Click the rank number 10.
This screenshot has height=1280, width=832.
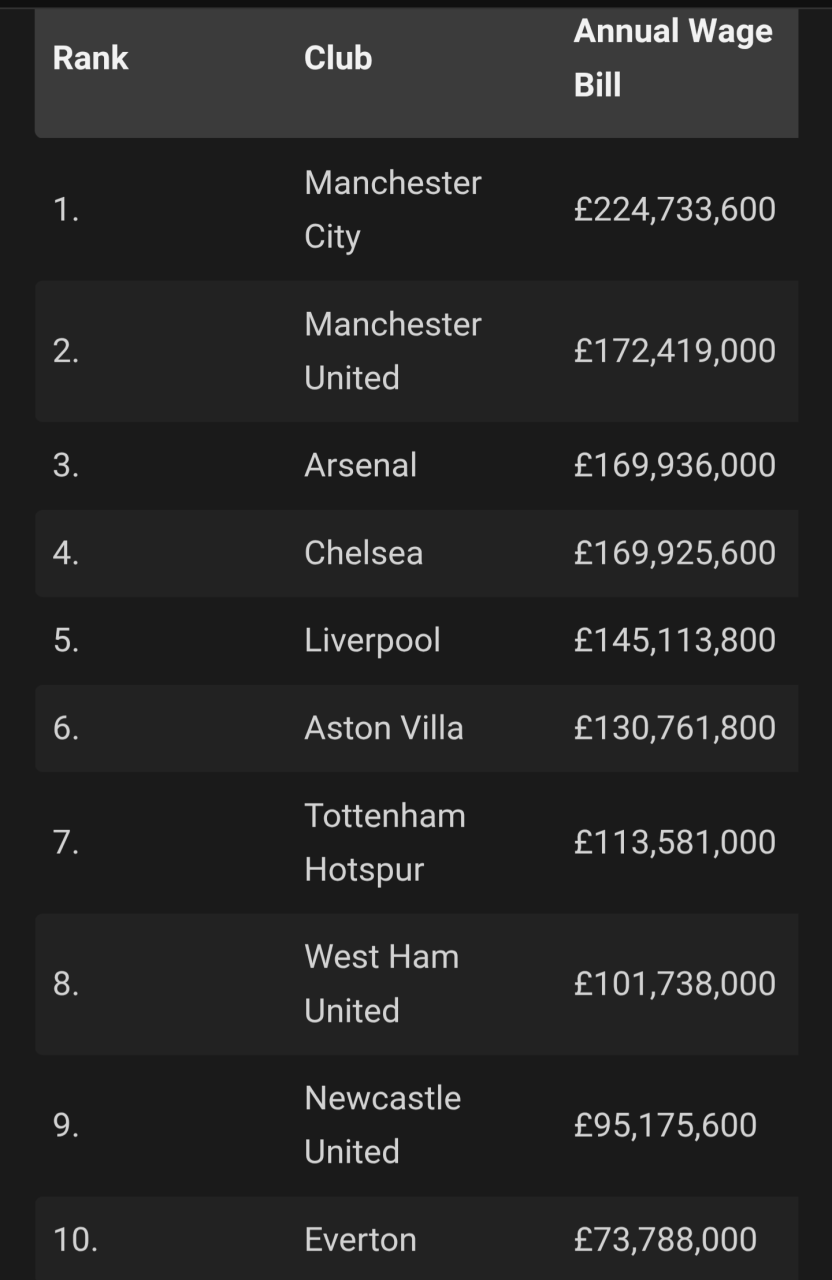tap(75, 1240)
